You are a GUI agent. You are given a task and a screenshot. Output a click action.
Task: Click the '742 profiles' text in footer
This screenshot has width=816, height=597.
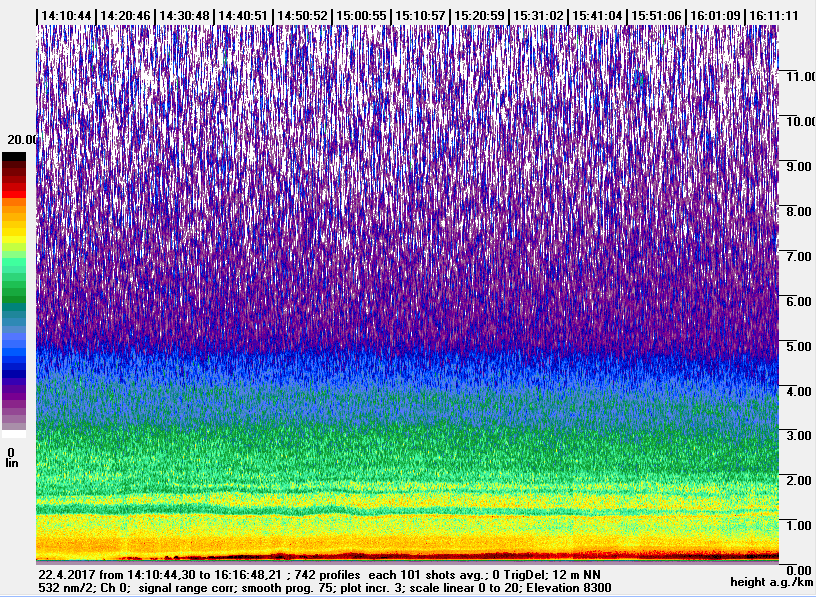point(327,575)
